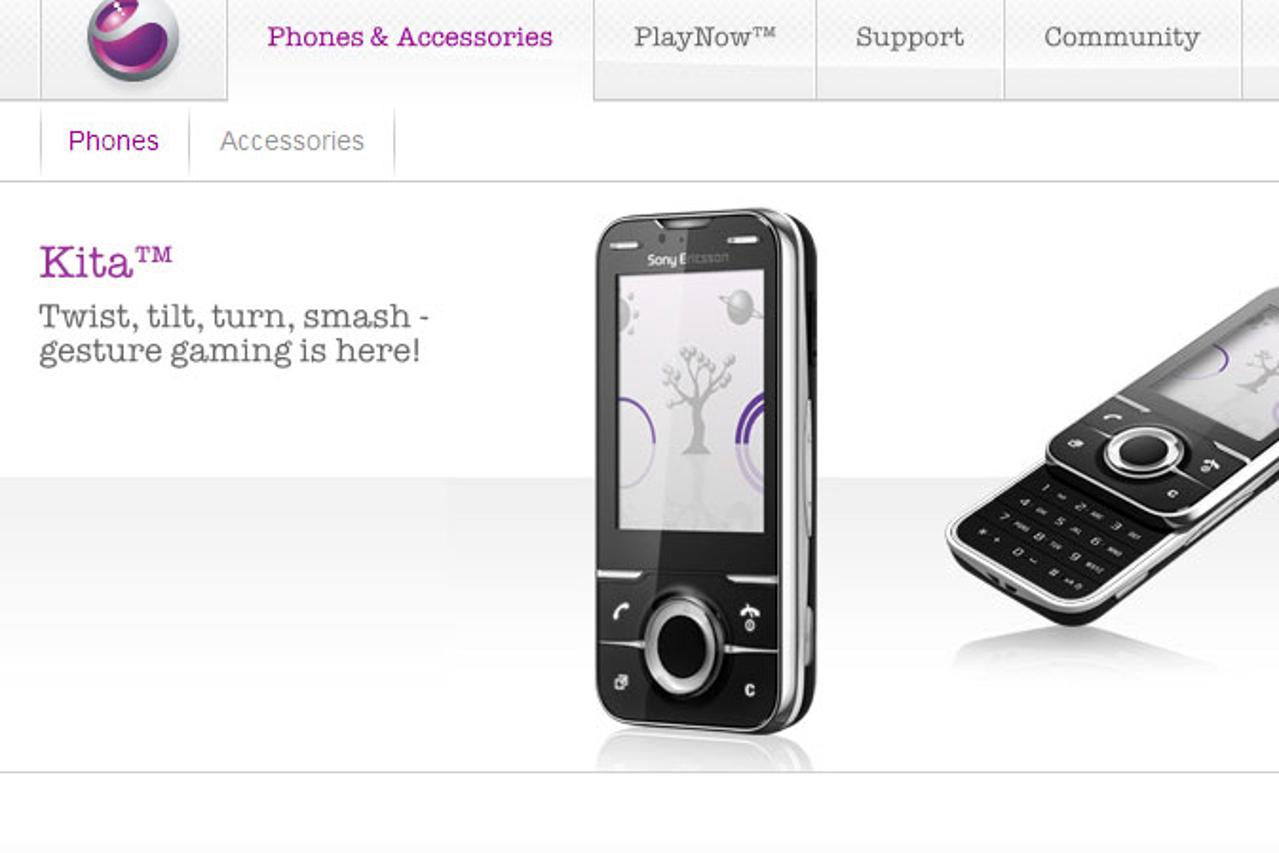Click the Kita™ product title
The width and height of the screenshot is (1279, 853).
click(106, 262)
